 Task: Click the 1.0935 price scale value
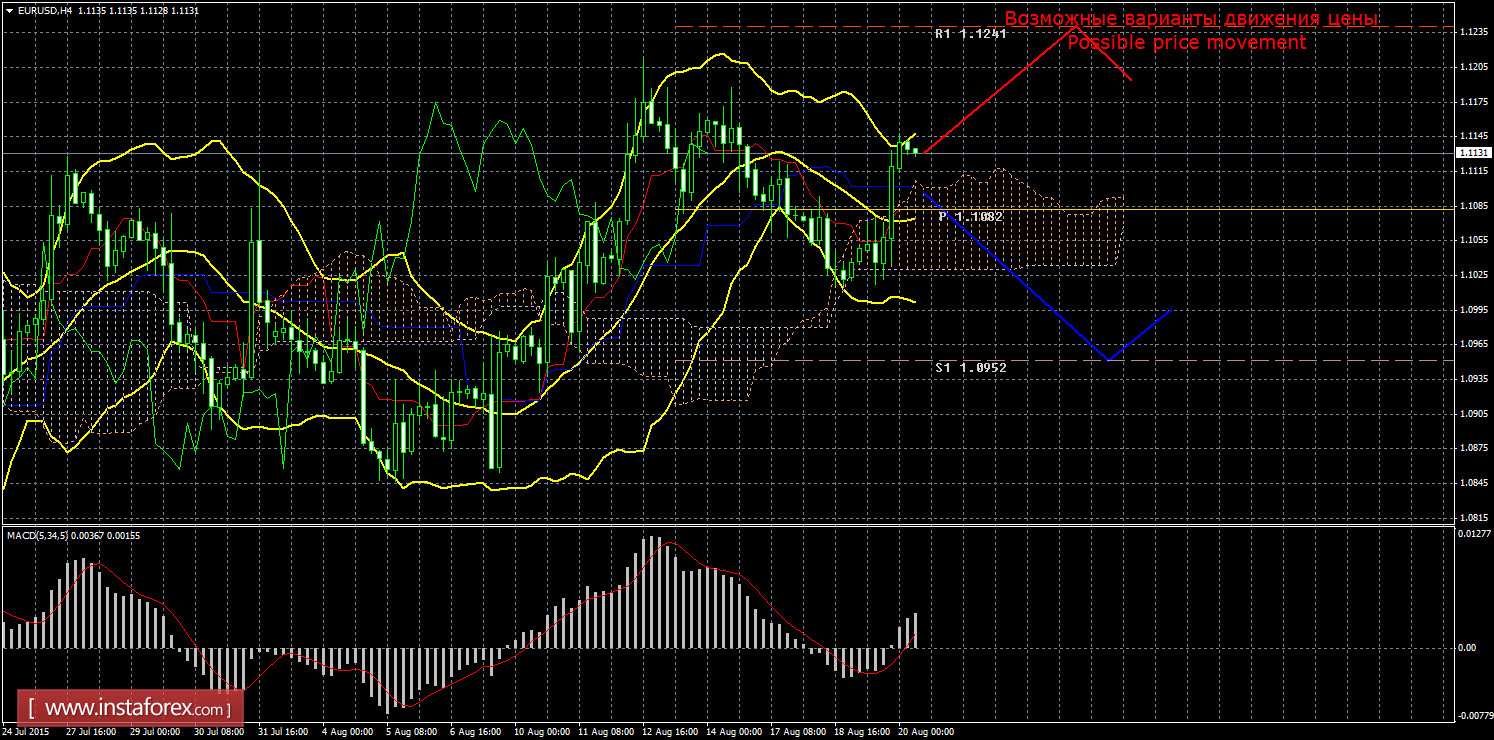pyautogui.click(x=1472, y=379)
